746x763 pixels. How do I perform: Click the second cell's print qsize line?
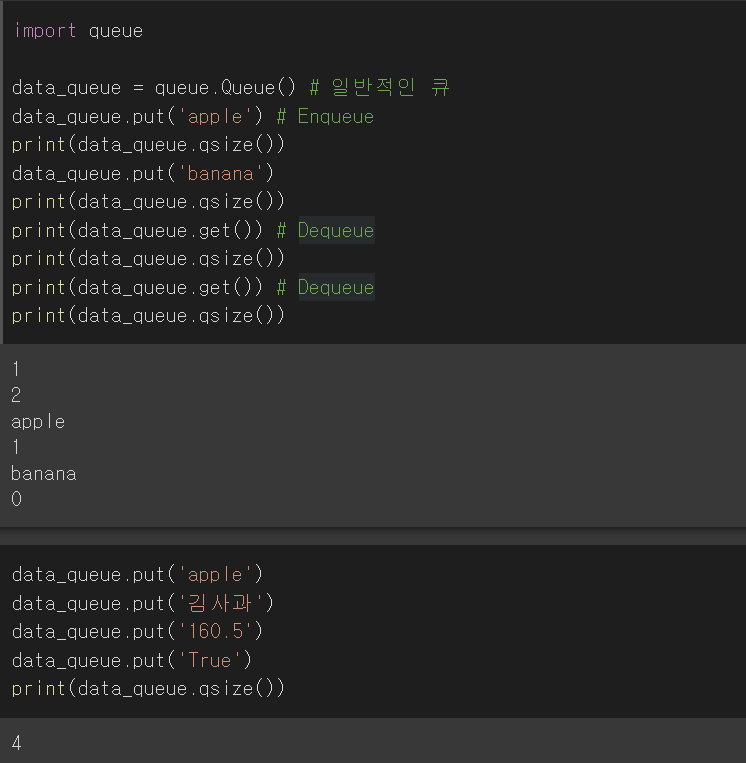pos(148,689)
